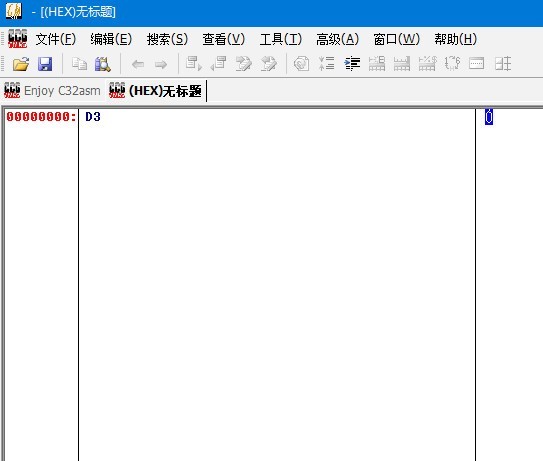
Task: Click the second ruler grid toolbar icon
Action: 402,64
